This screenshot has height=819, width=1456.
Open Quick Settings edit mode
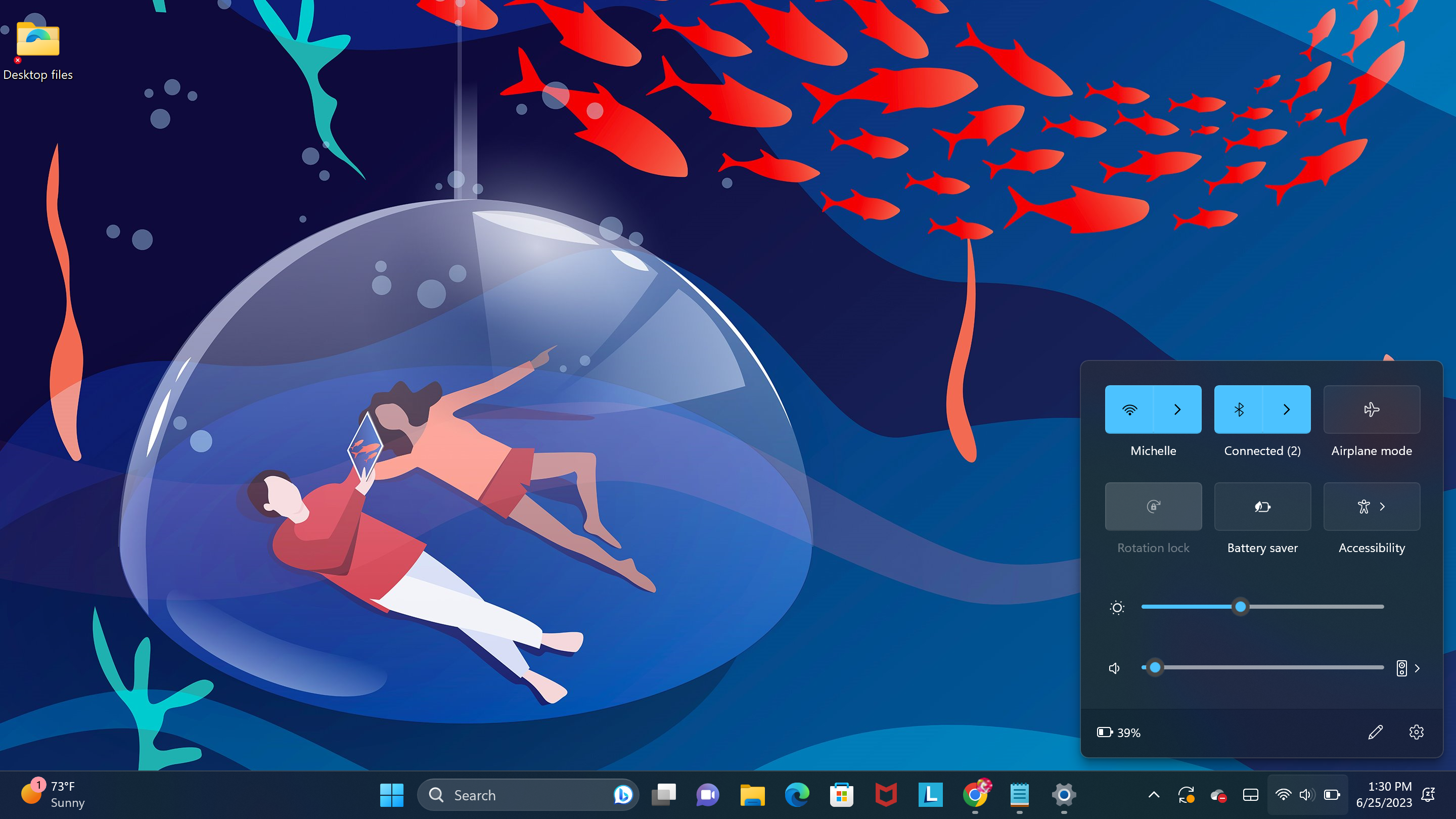point(1375,732)
